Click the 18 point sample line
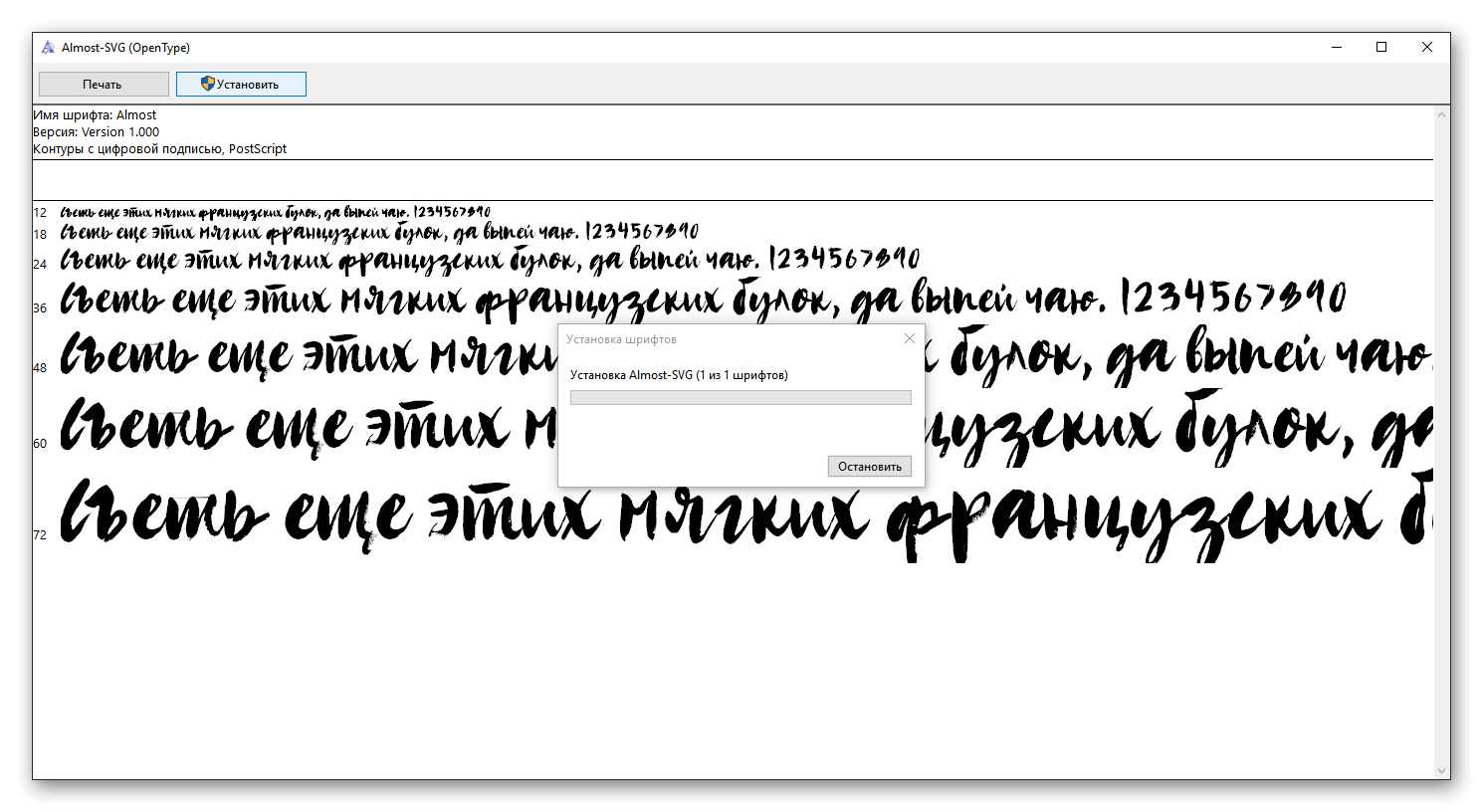Viewport: 1483px width, 812px height. tap(379, 233)
